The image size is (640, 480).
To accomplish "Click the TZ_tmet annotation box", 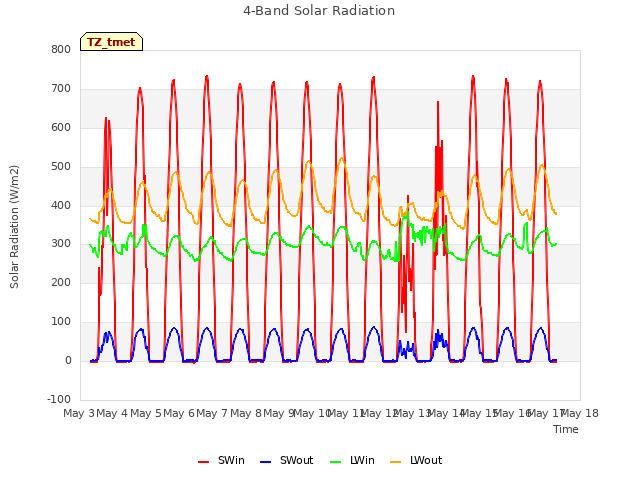I will (111, 42).
